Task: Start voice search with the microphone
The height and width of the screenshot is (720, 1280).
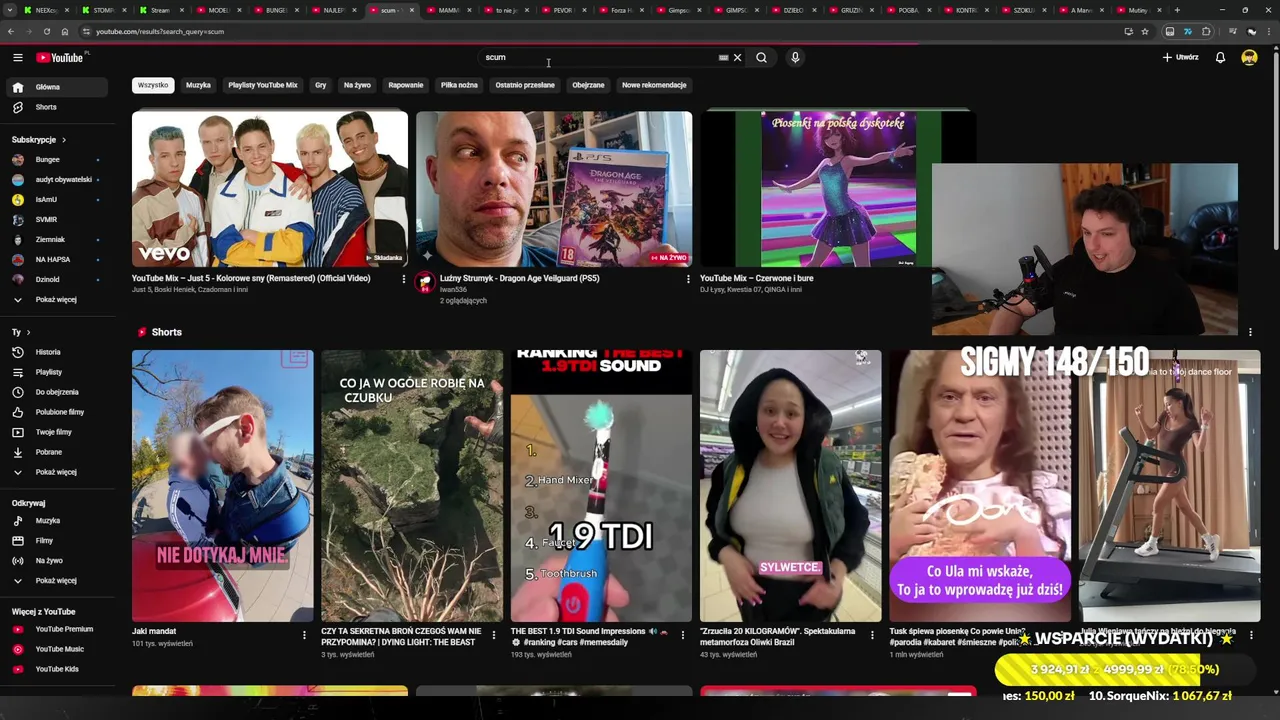Action: (x=795, y=57)
